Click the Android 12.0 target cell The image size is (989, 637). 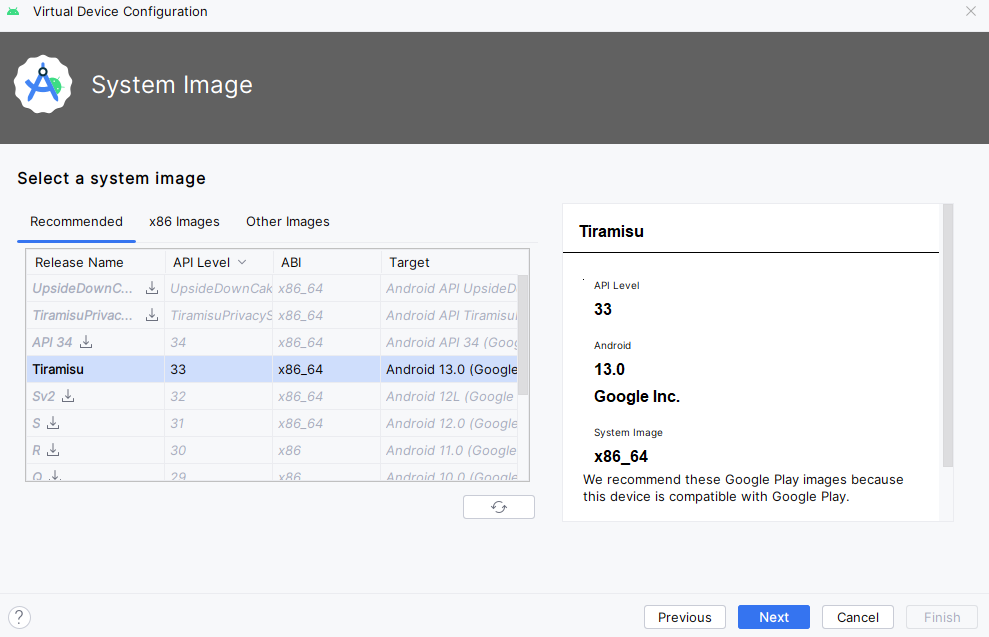pyautogui.click(x=450, y=423)
